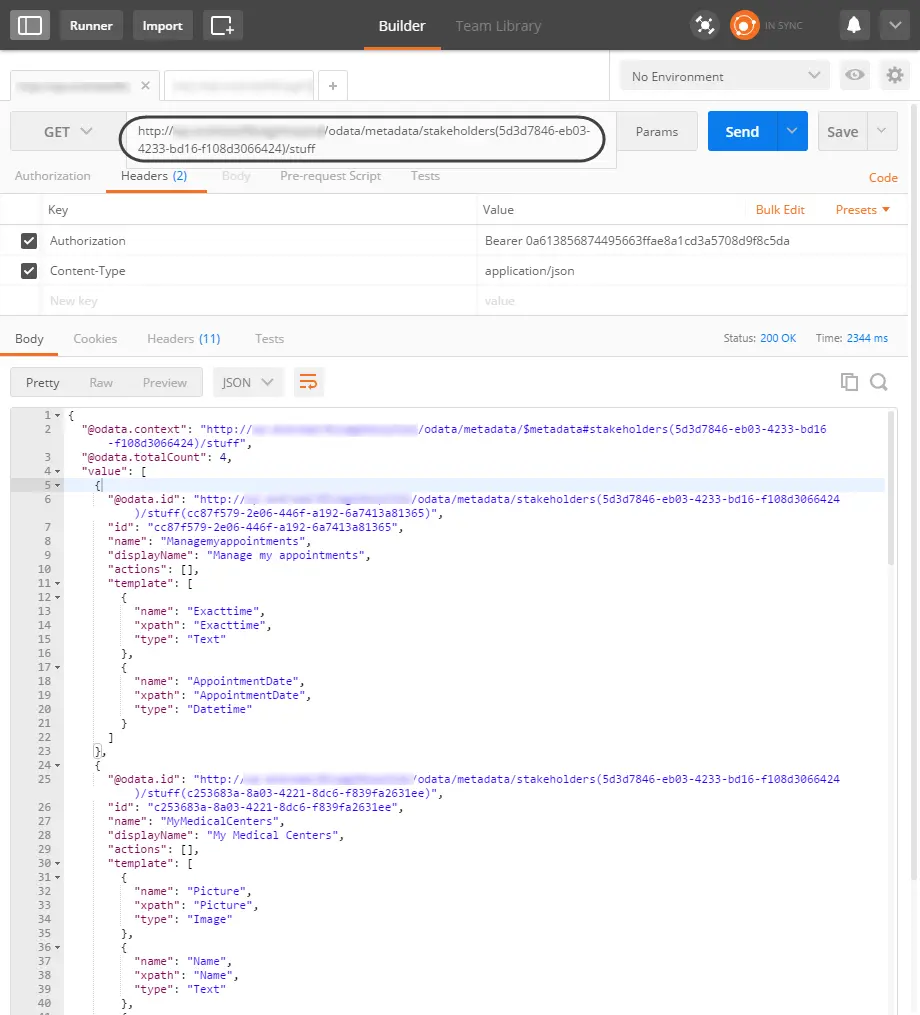This screenshot has width=920, height=1015.
Task: Click the Bulk Edit link
Action: 780,210
